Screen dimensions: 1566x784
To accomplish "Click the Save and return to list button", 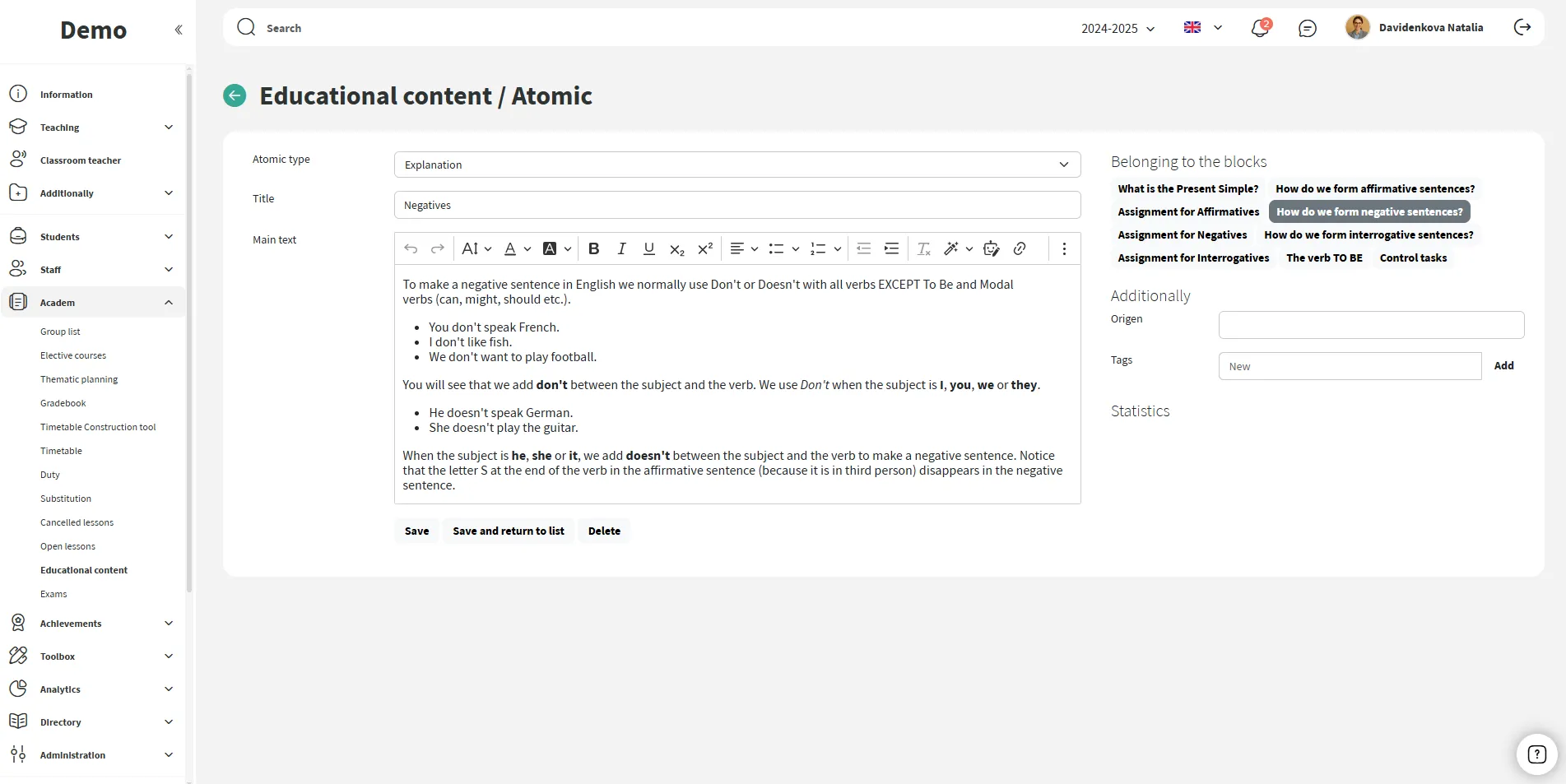I will pos(508,531).
